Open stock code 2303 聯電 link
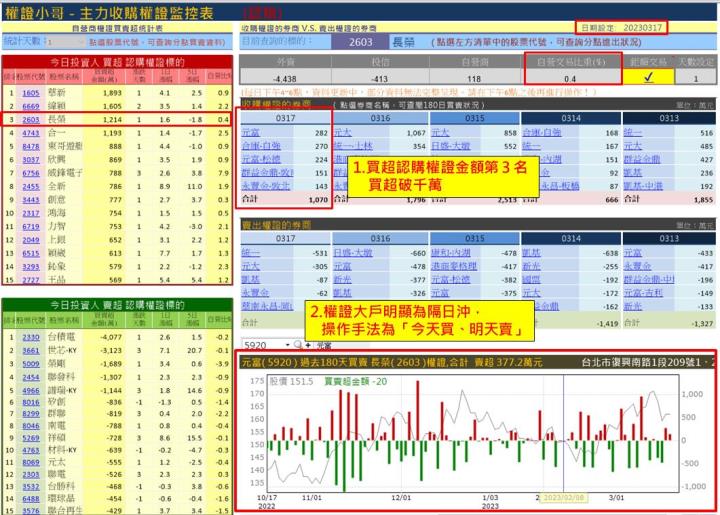720x515 pixels. coord(31,474)
